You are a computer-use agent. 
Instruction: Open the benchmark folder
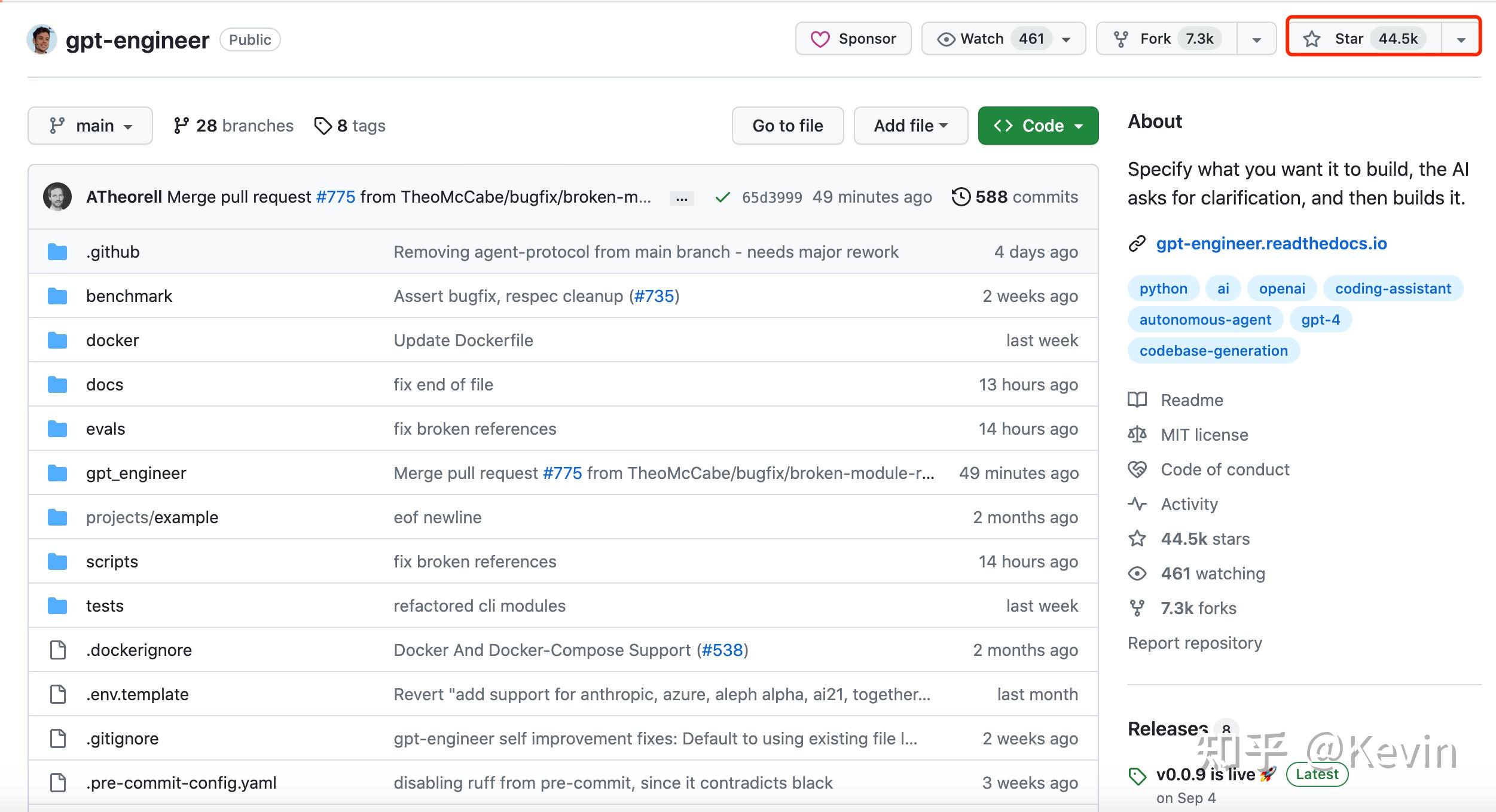(129, 296)
